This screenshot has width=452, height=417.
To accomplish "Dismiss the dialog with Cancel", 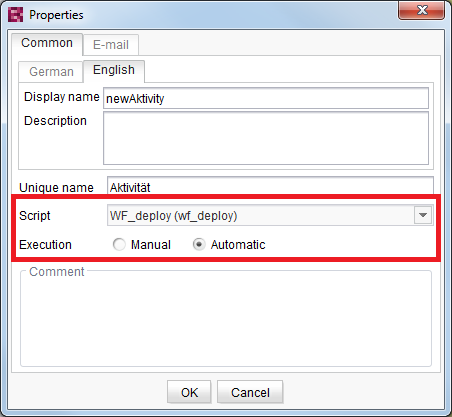I will pyautogui.click(x=250, y=392).
